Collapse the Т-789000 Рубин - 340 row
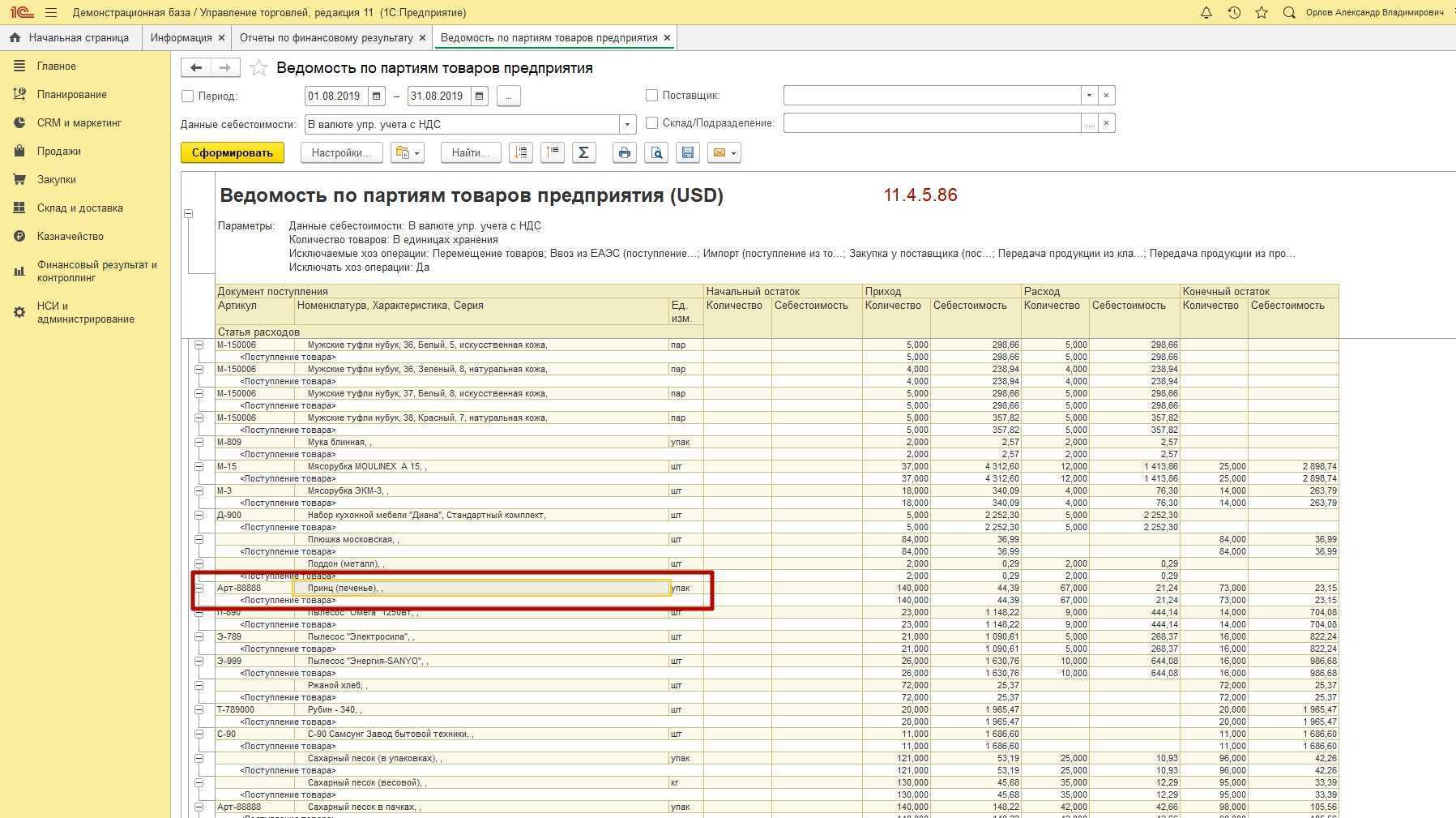This screenshot has width=1456, height=818. [199, 710]
